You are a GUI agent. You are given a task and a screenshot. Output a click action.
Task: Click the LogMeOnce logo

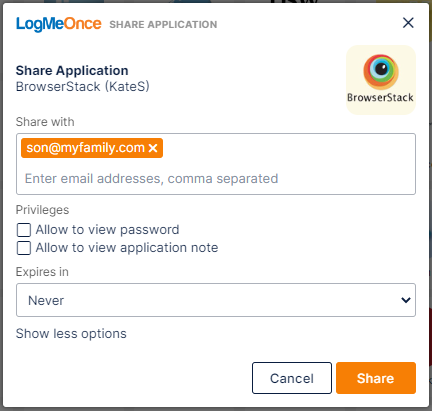(59, 24)
